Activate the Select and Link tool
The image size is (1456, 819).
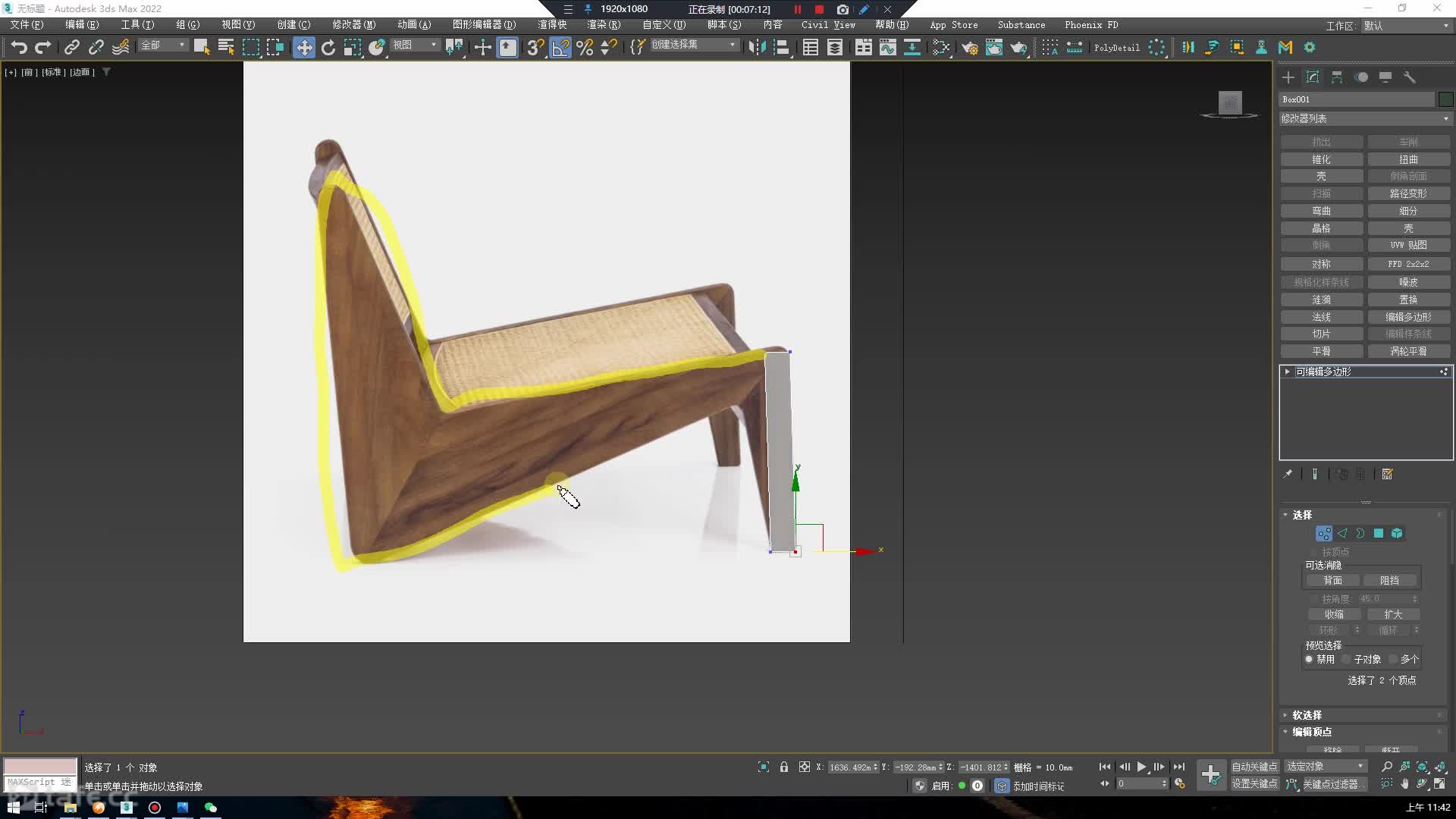click(72, 47)
